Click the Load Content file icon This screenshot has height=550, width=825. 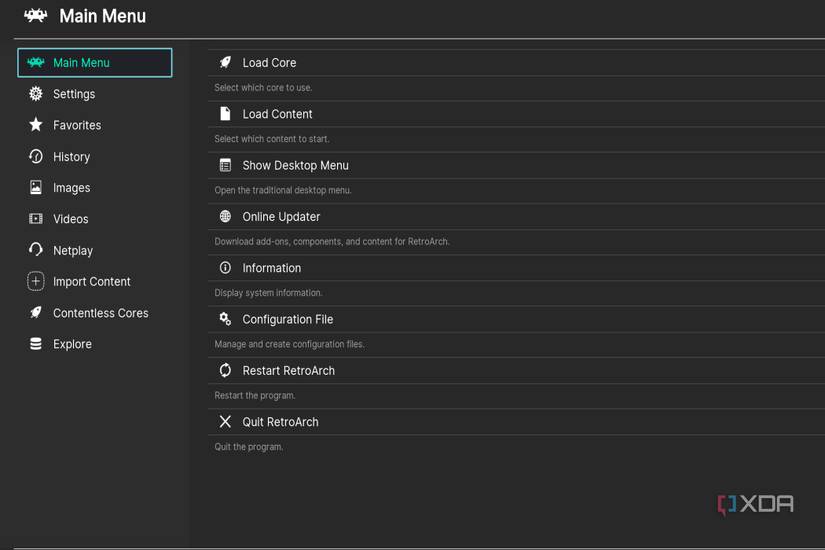coord(225,114)
